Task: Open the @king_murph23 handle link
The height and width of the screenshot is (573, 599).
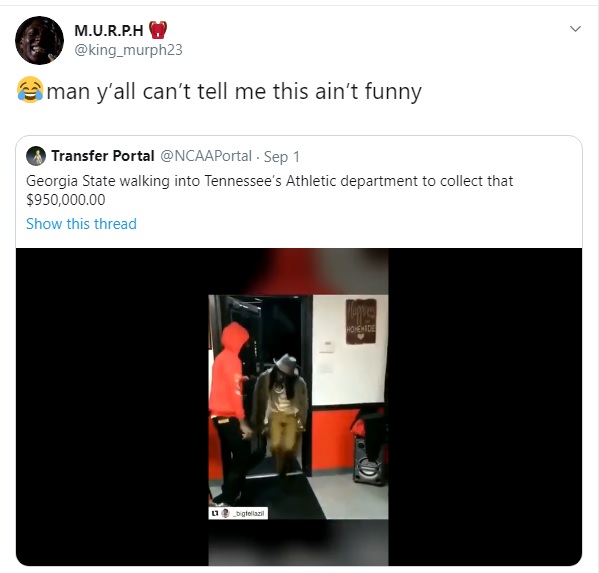Action: click(128, 50)
